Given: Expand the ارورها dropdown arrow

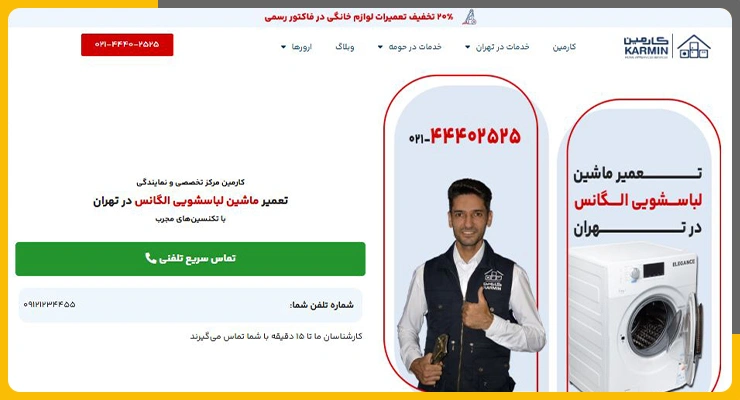Looking at the screenshot, I should [283, 47].
